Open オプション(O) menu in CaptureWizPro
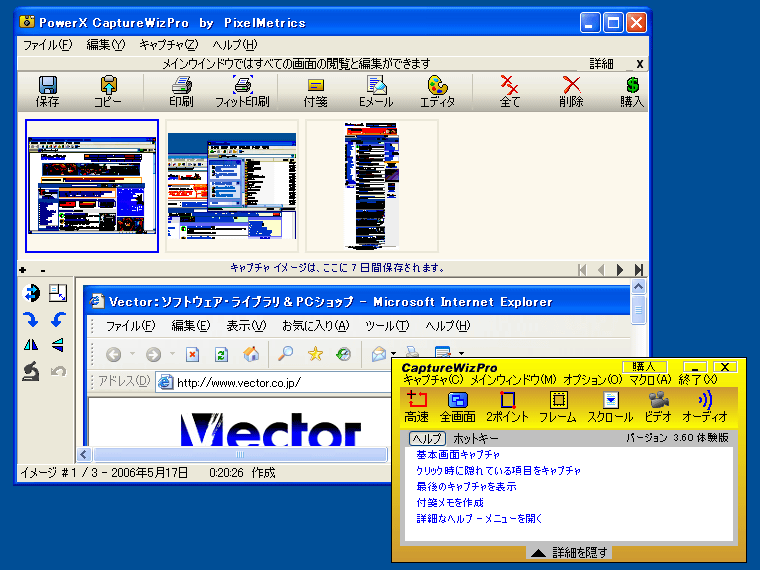This screenshot has width=760, height=570. click(x=592, y=380)
